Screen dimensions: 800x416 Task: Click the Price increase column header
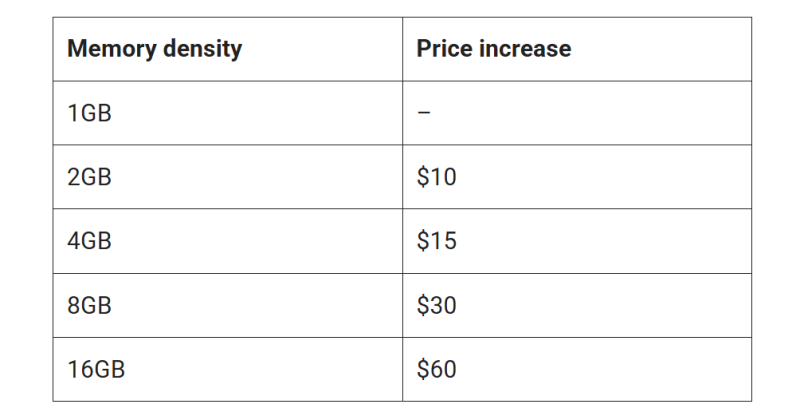(494, 49)
